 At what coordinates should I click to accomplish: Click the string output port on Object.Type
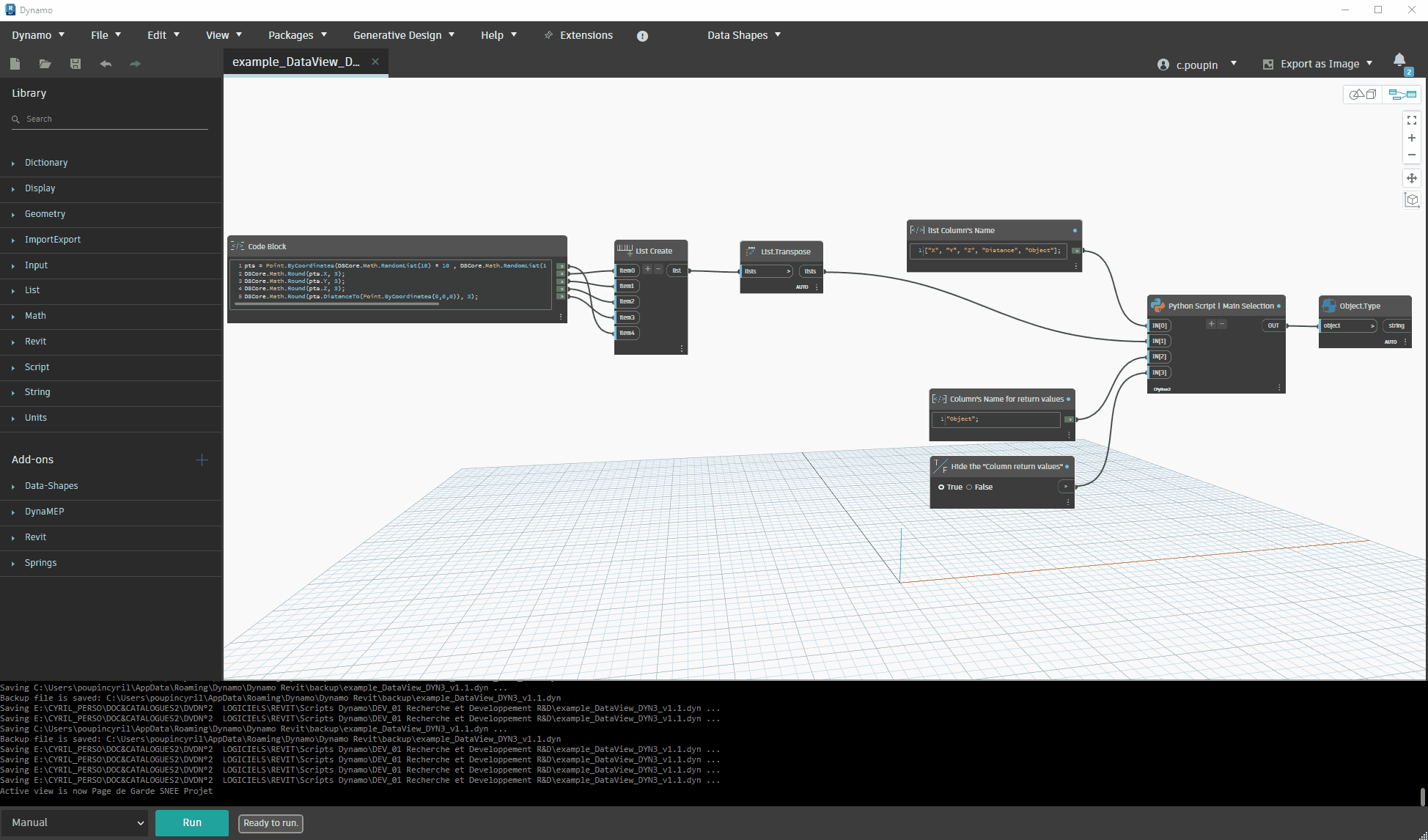(x=1396, y=325)
